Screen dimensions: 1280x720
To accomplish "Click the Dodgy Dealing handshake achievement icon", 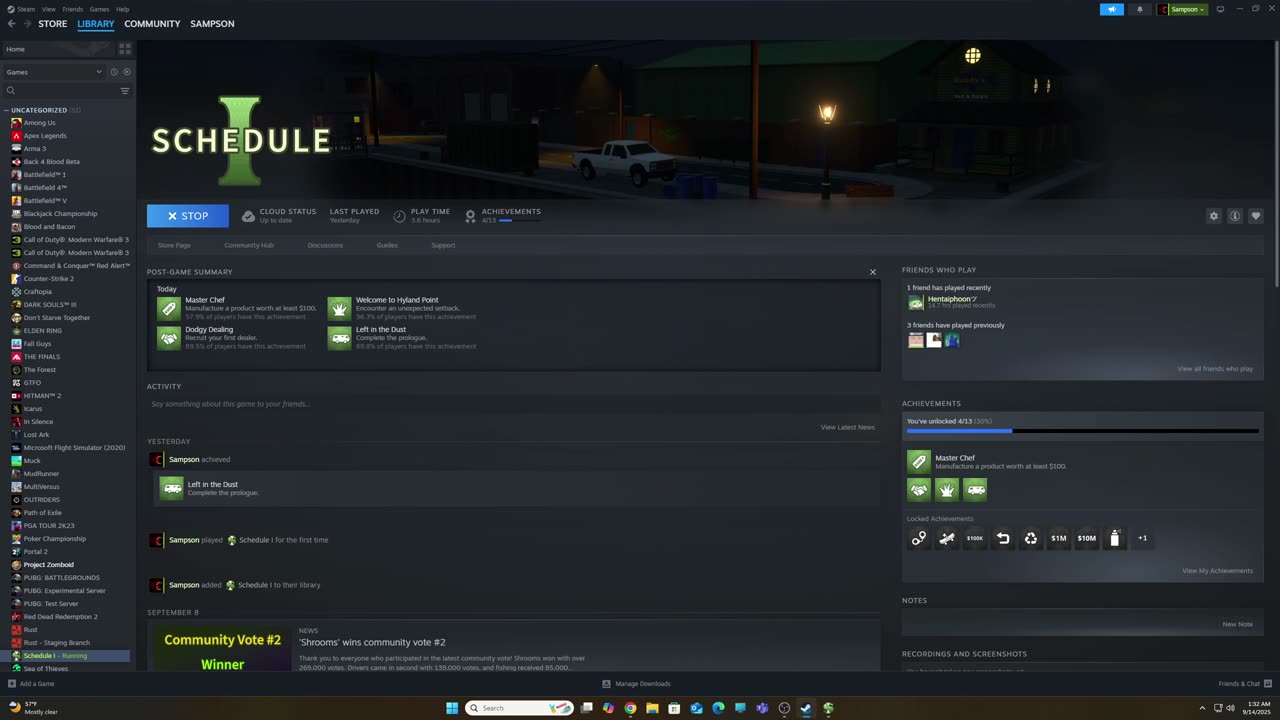I will 168,338.
